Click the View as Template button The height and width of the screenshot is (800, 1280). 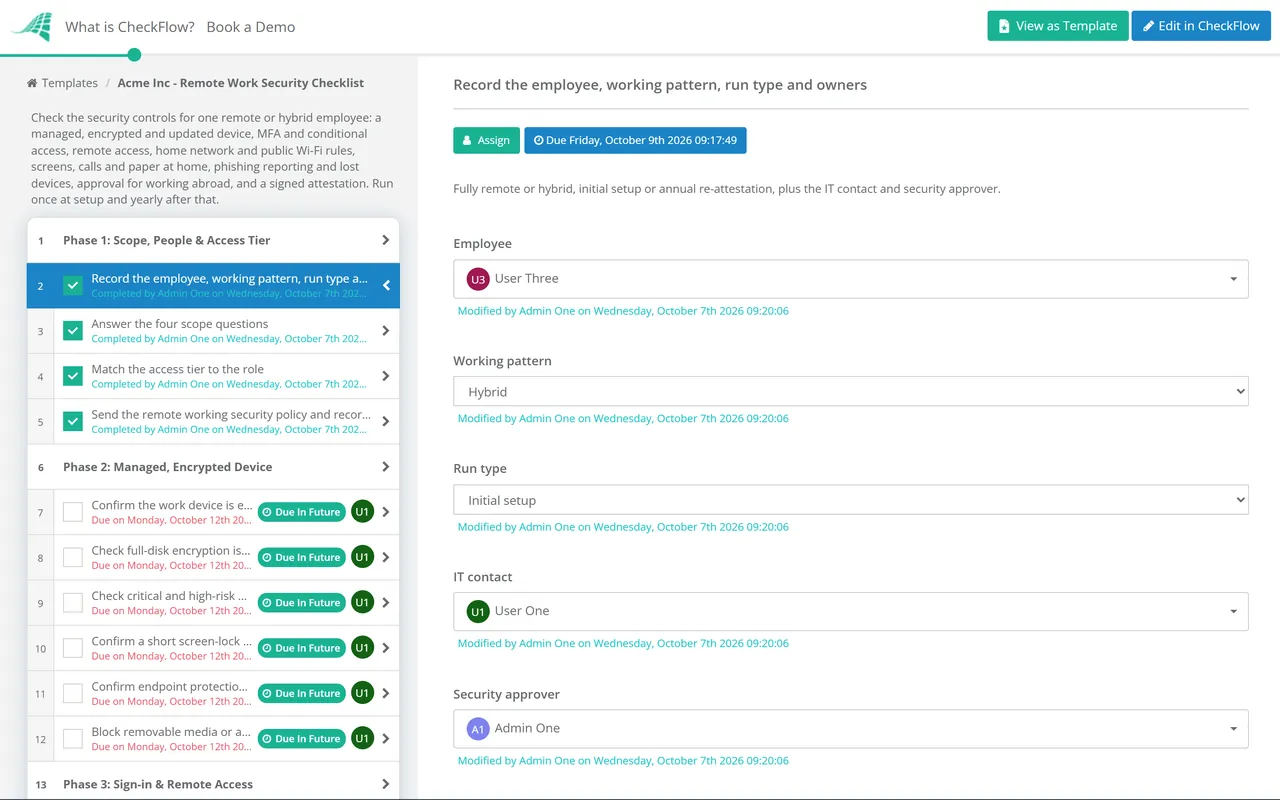pyautogui.click(x=1058, y=26)
